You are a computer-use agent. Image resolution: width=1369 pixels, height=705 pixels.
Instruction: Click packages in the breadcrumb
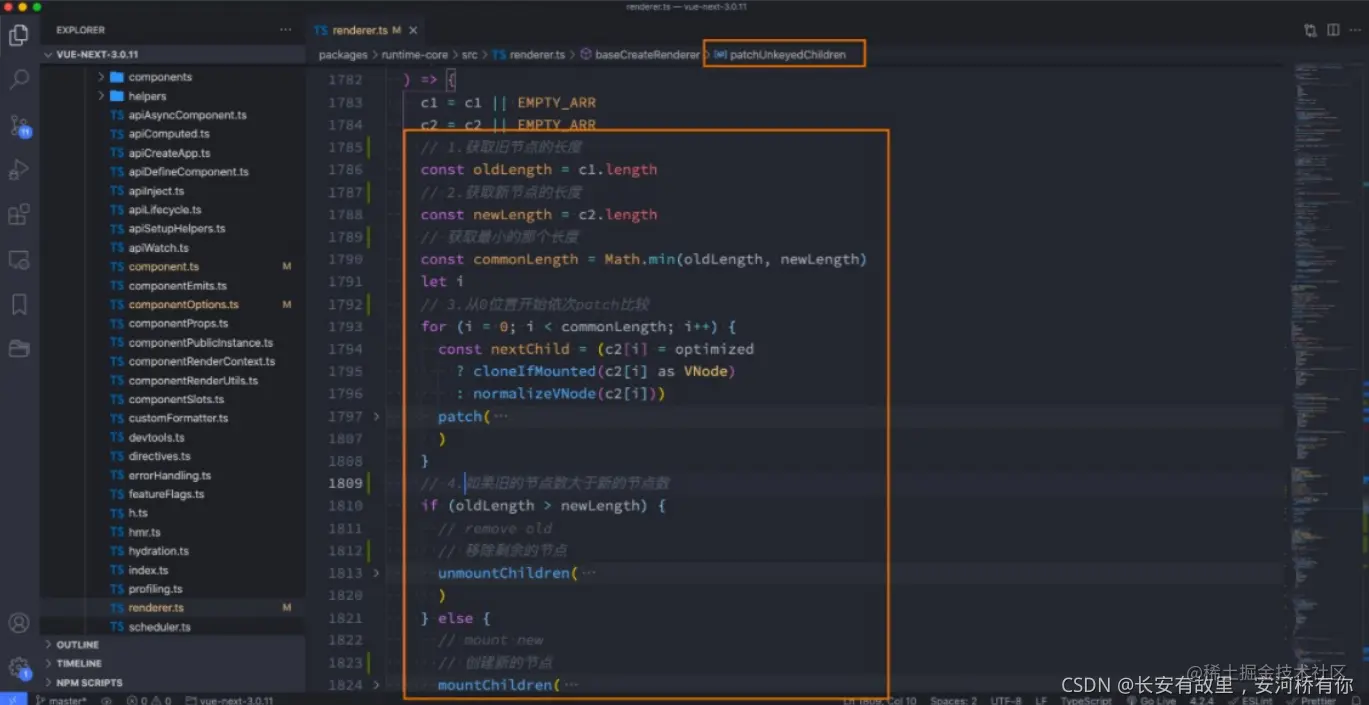(x=343, y=55)
